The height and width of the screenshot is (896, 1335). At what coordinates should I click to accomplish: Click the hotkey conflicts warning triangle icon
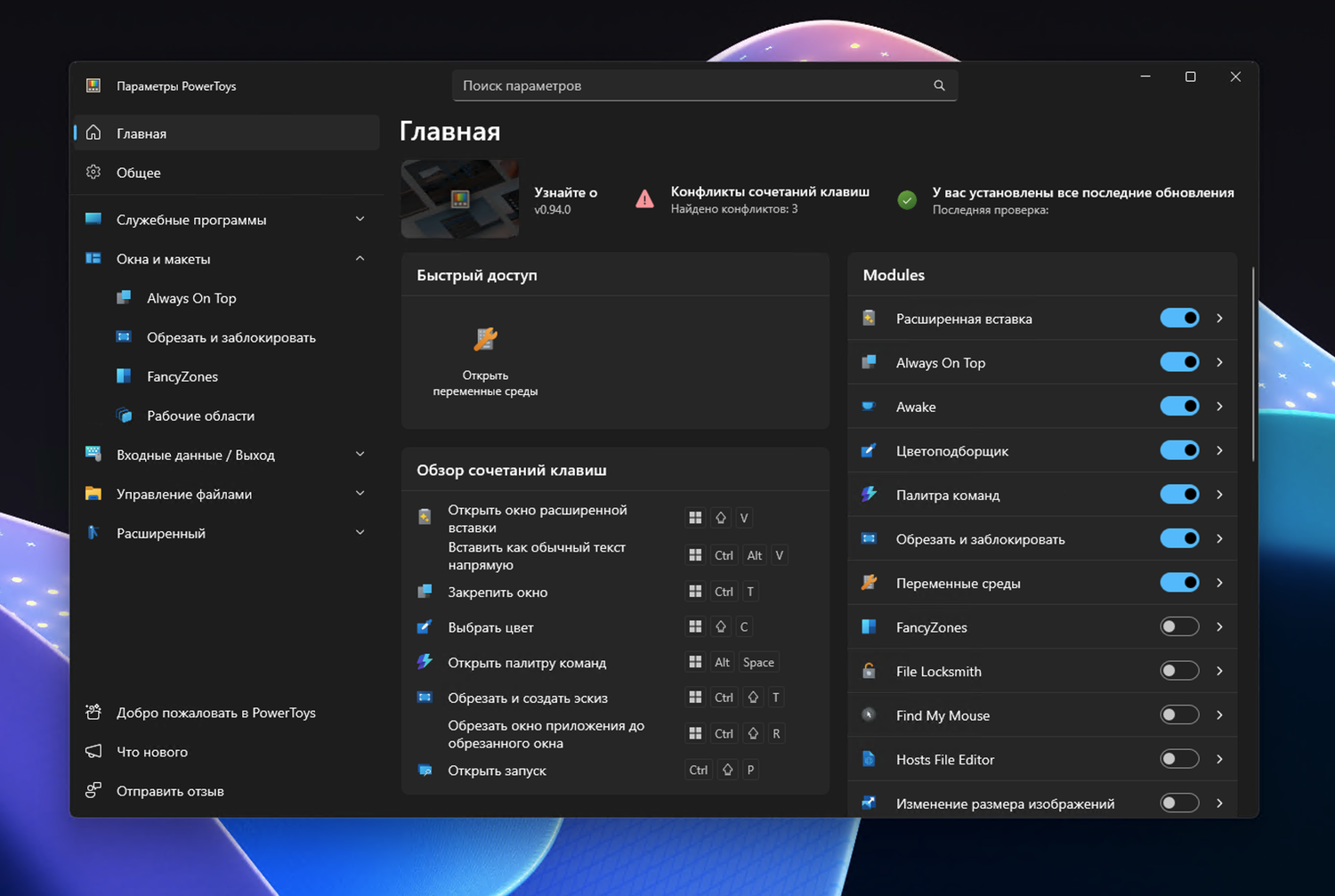[644, 199]
